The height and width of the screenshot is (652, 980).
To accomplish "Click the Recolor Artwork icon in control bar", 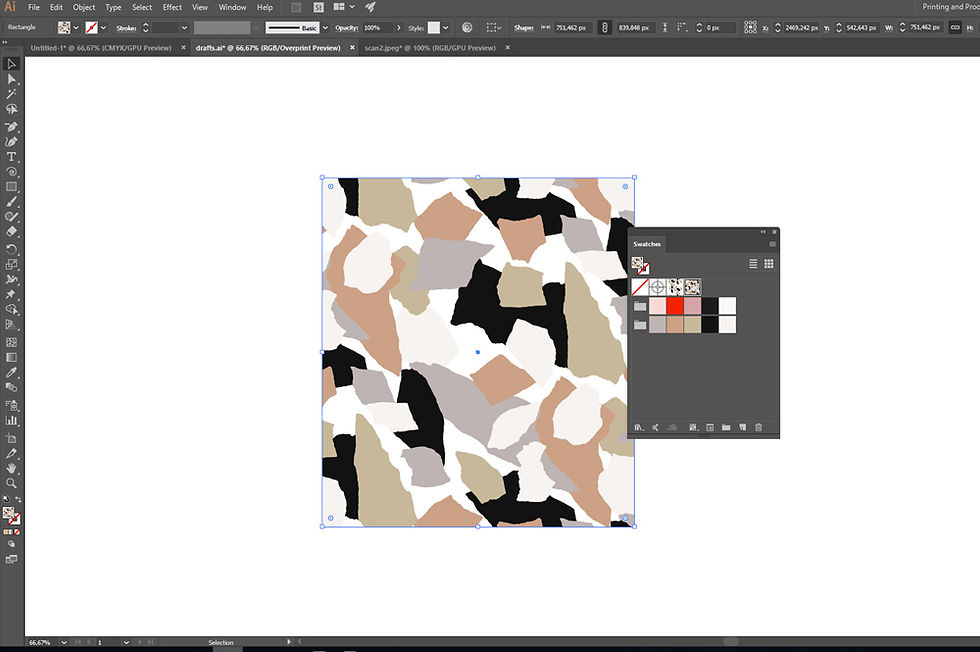I will coord(467,28).
